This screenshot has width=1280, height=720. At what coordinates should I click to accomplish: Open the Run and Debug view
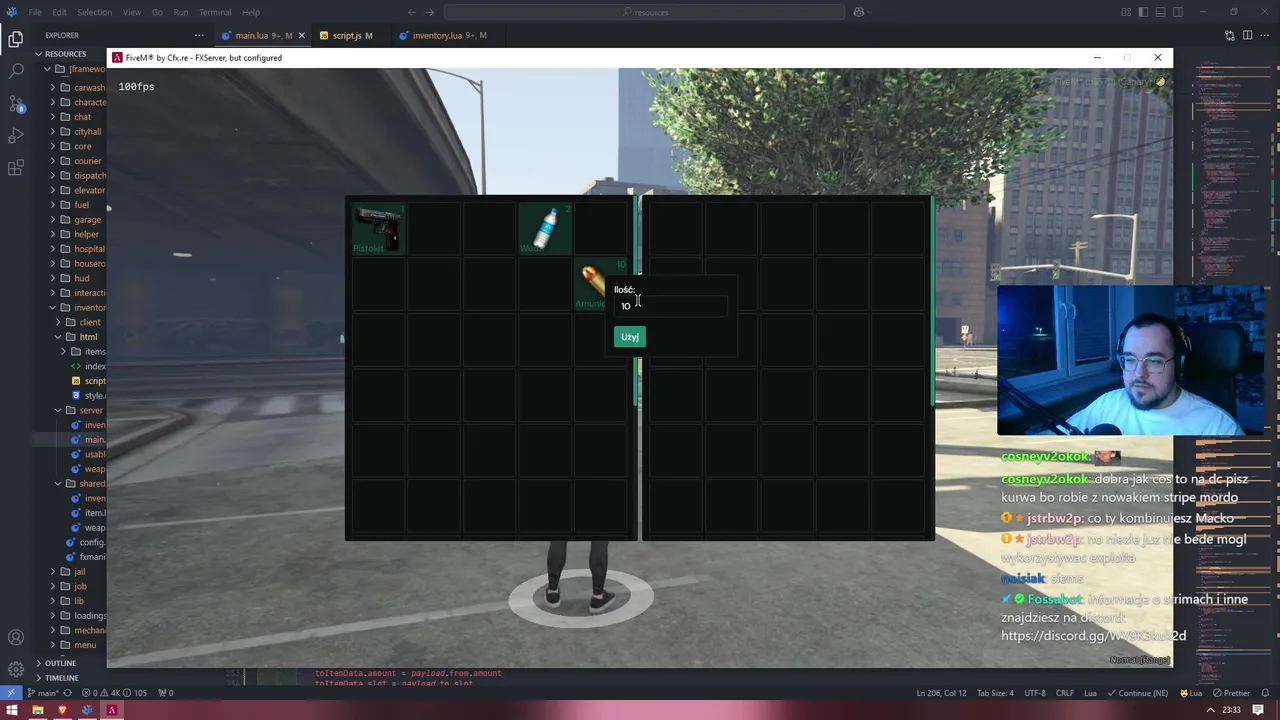coord(15,135)
